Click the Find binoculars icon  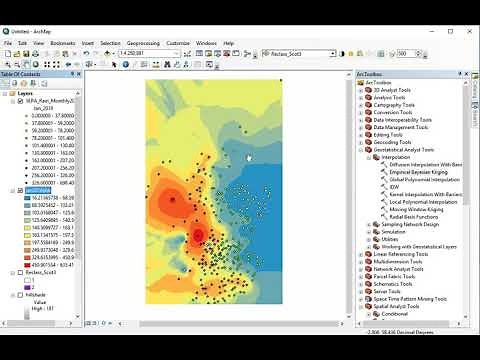pos(167,64)
